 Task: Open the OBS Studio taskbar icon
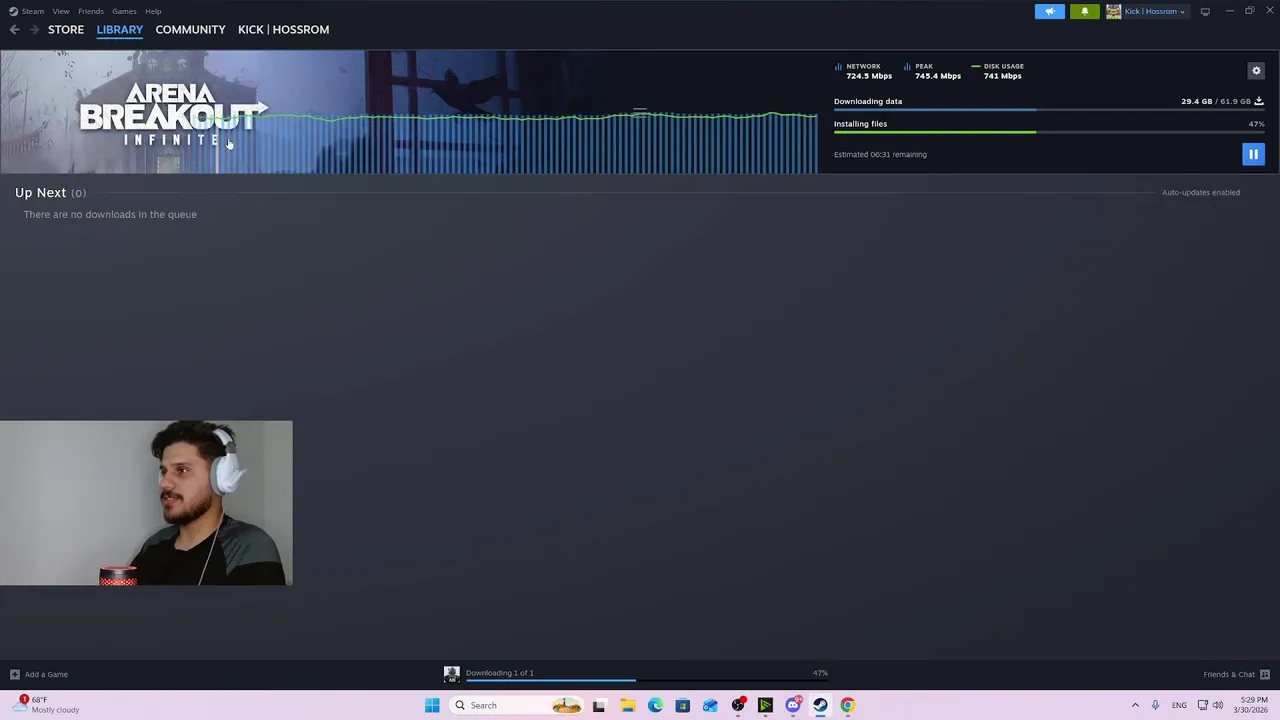[738, 705]
